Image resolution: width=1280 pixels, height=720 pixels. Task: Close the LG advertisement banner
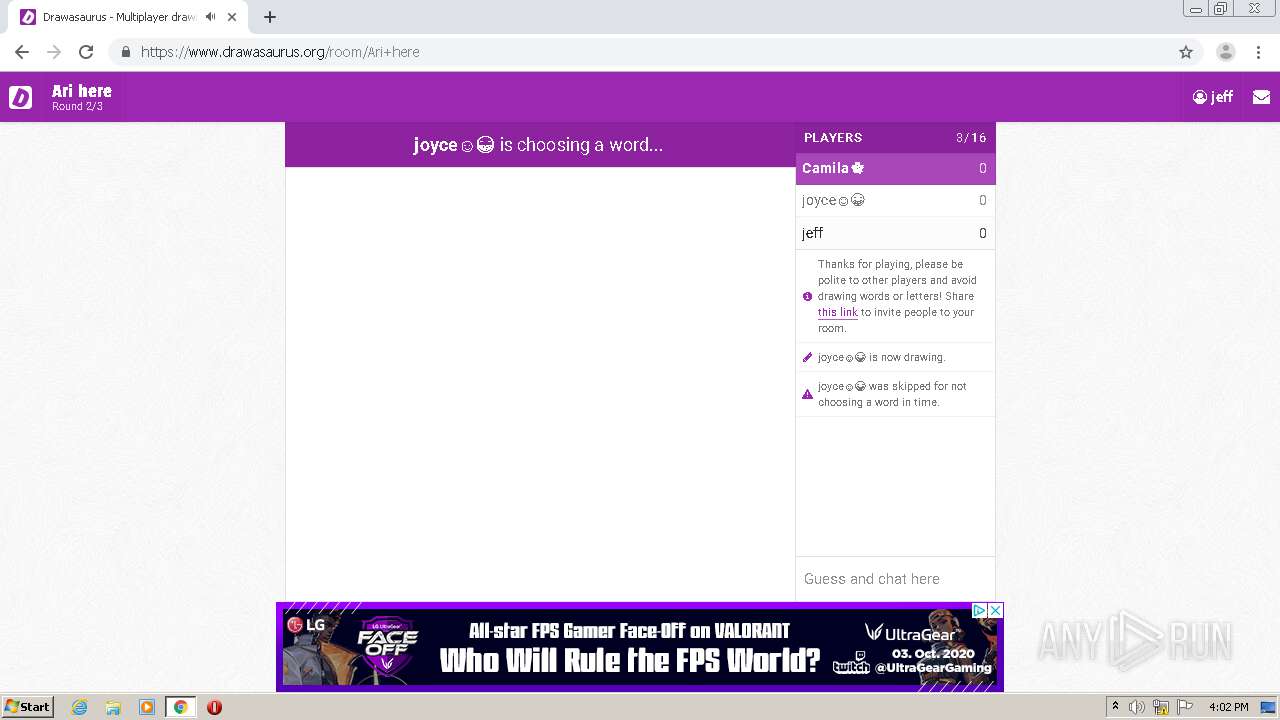click(995, 610)
